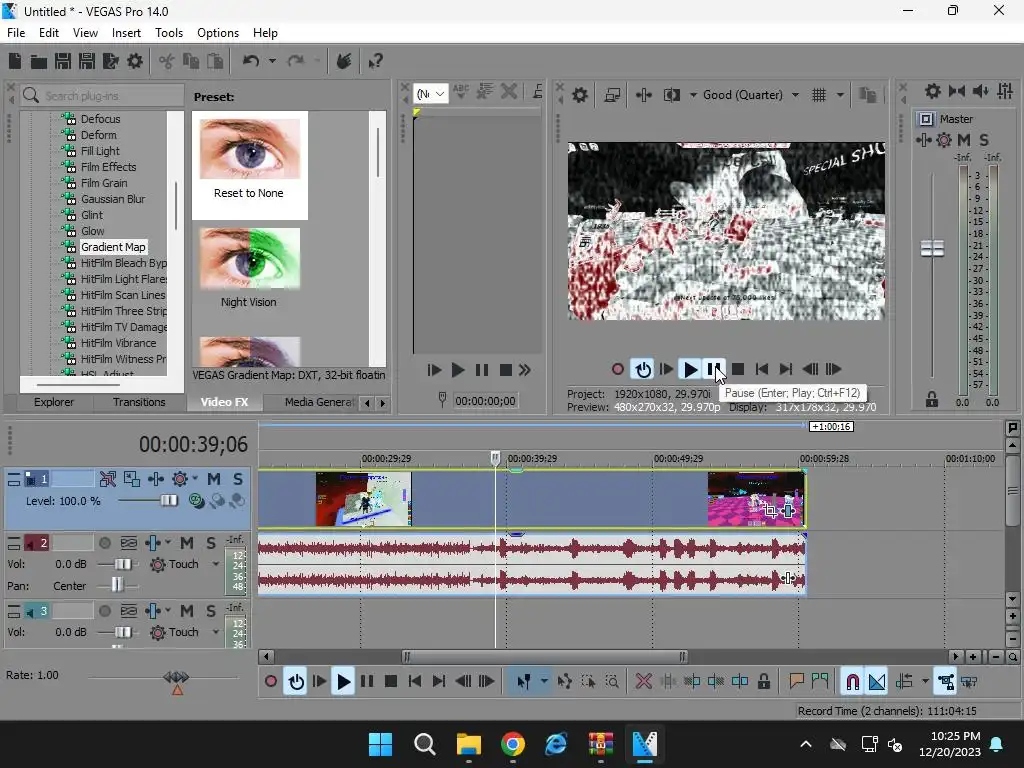Toggle Automatic Crossfades icon
This screenshot has width=1024, height=768.
[877, 682]
